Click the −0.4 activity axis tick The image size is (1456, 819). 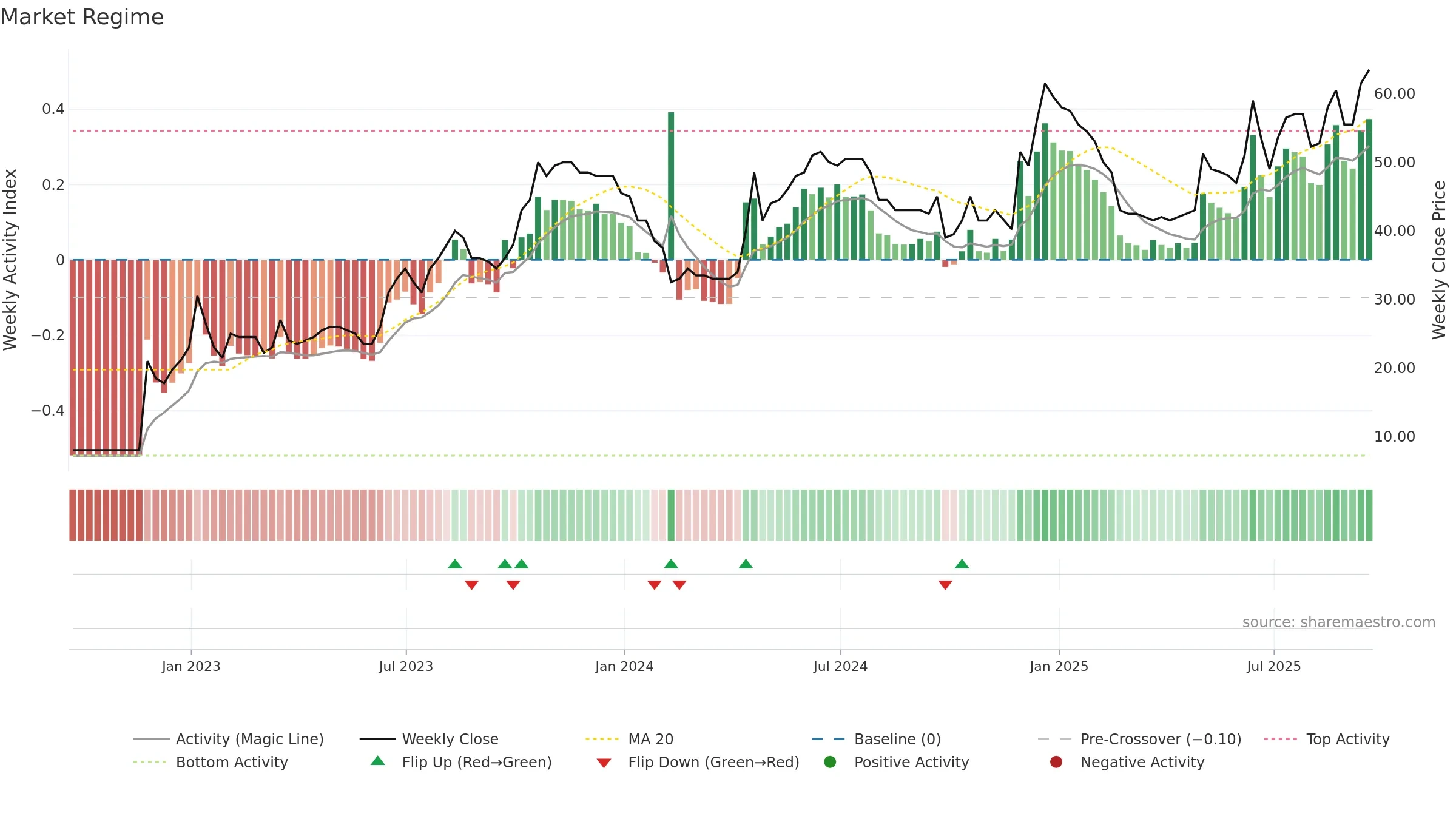tap(47, 411)
